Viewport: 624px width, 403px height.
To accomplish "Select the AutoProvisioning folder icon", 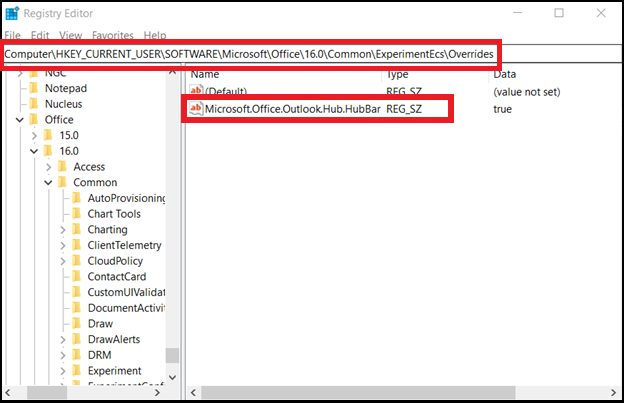I will [76, 198].
